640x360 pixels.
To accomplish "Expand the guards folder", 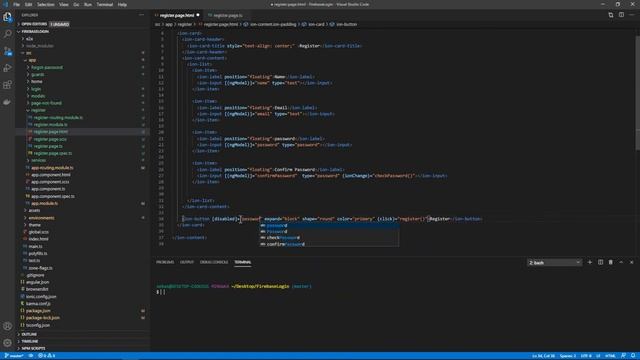I will pyautogui.click(x=38, y=75).
